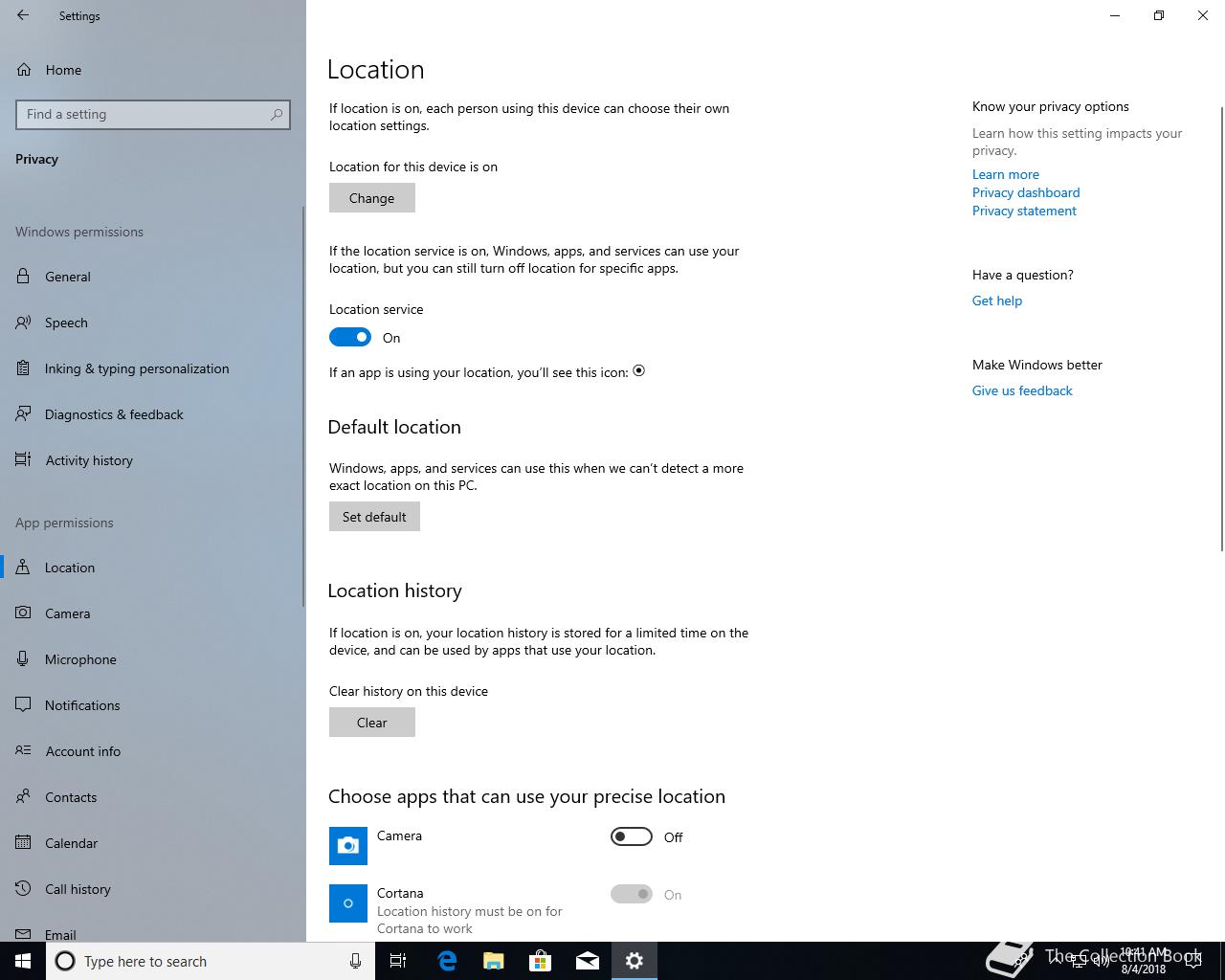Click the Get help link
Image resolution: width=1225 pixels, height=980 pixels.
[997, 301]
